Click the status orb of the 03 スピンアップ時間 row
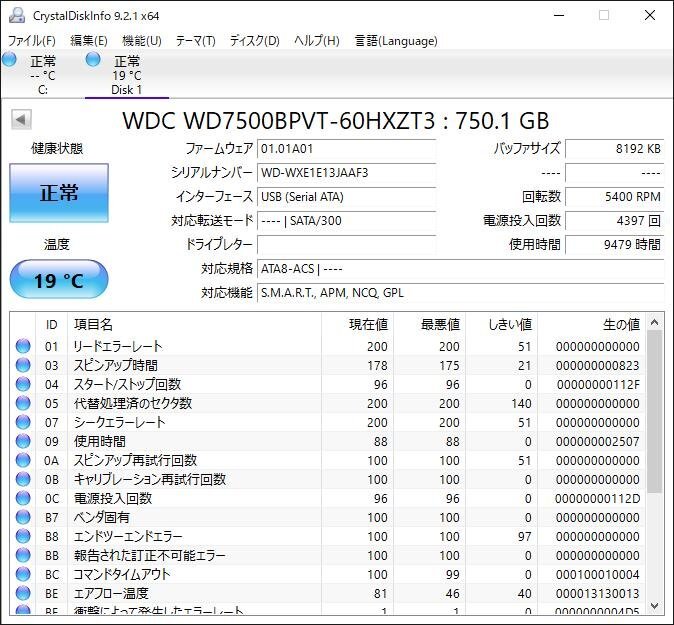674x625 pixels. [23, 365]
